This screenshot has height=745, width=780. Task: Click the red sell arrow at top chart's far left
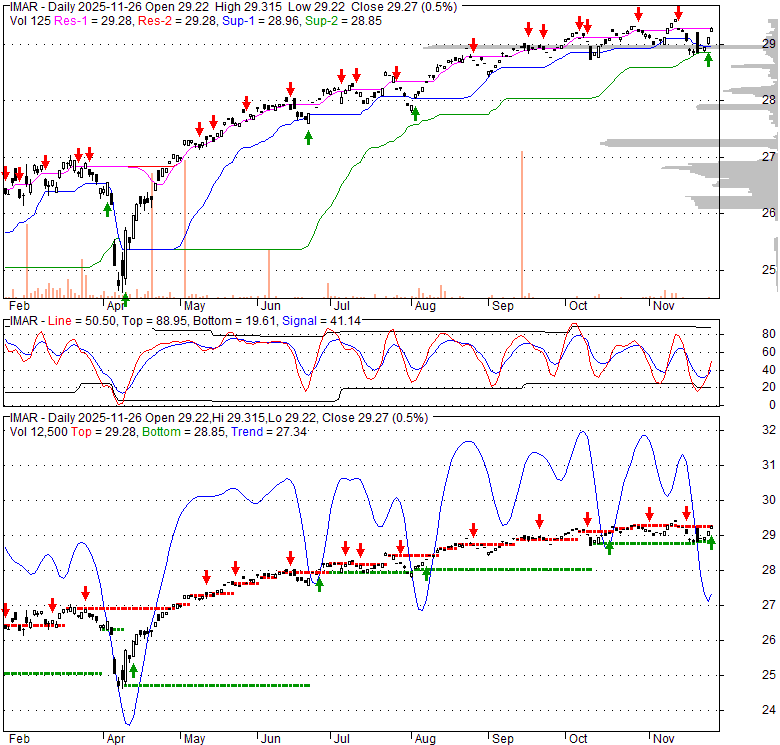point(6,173)
